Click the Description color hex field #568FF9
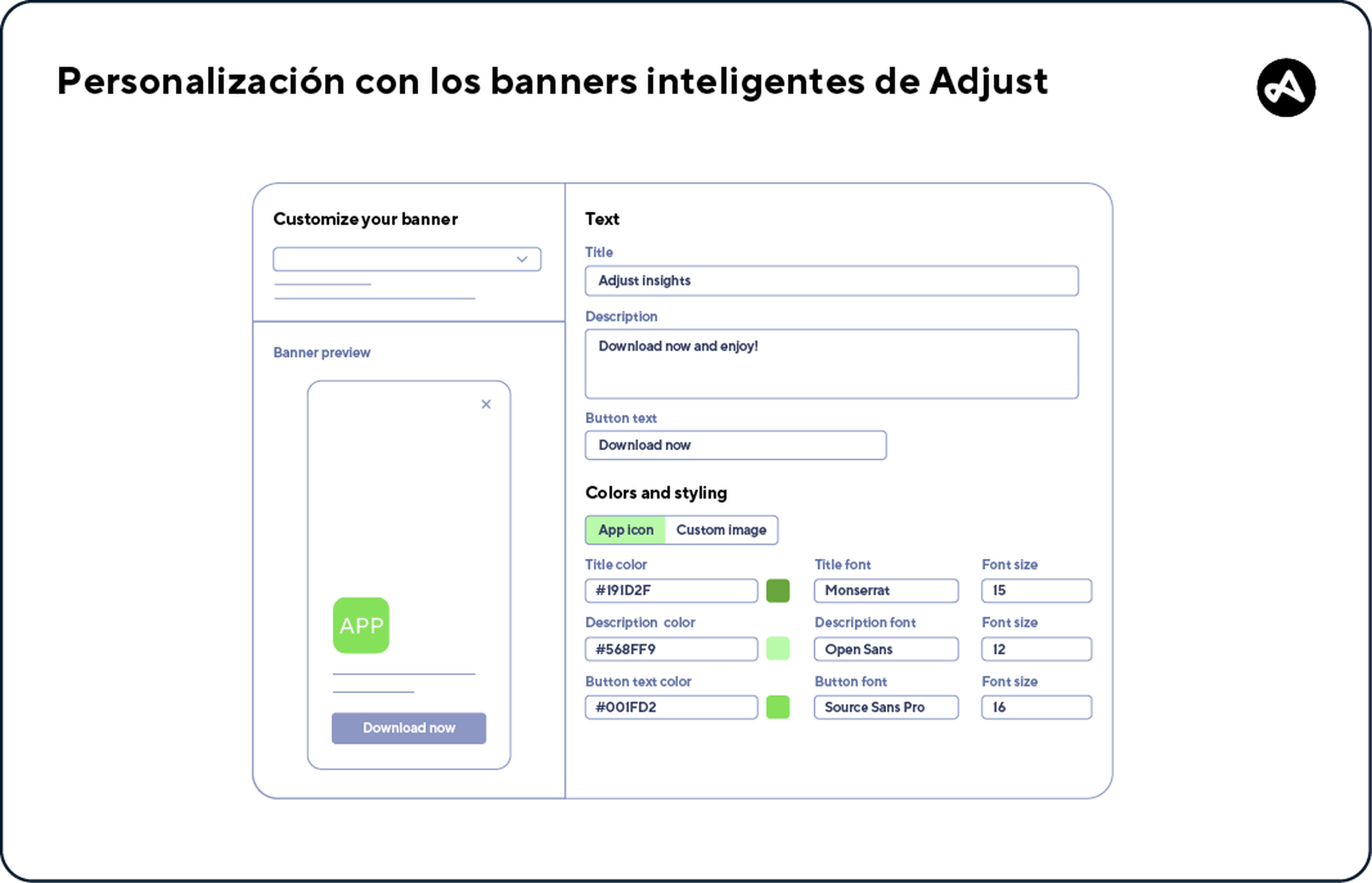1372x883 pixels. 671,649
